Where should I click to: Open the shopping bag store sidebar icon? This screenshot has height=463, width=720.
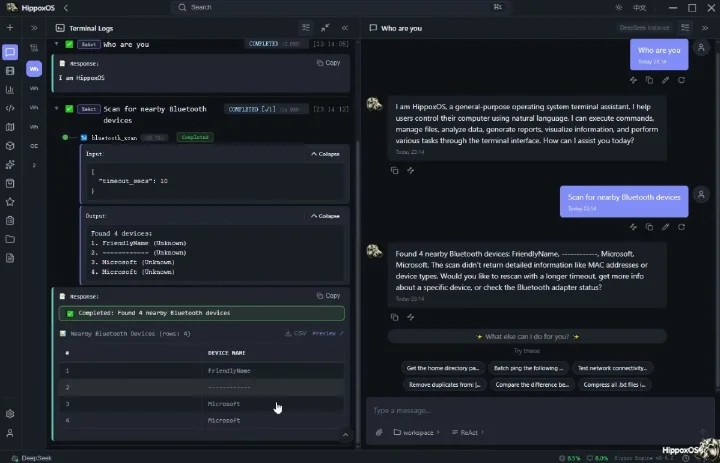click(10, 183)
